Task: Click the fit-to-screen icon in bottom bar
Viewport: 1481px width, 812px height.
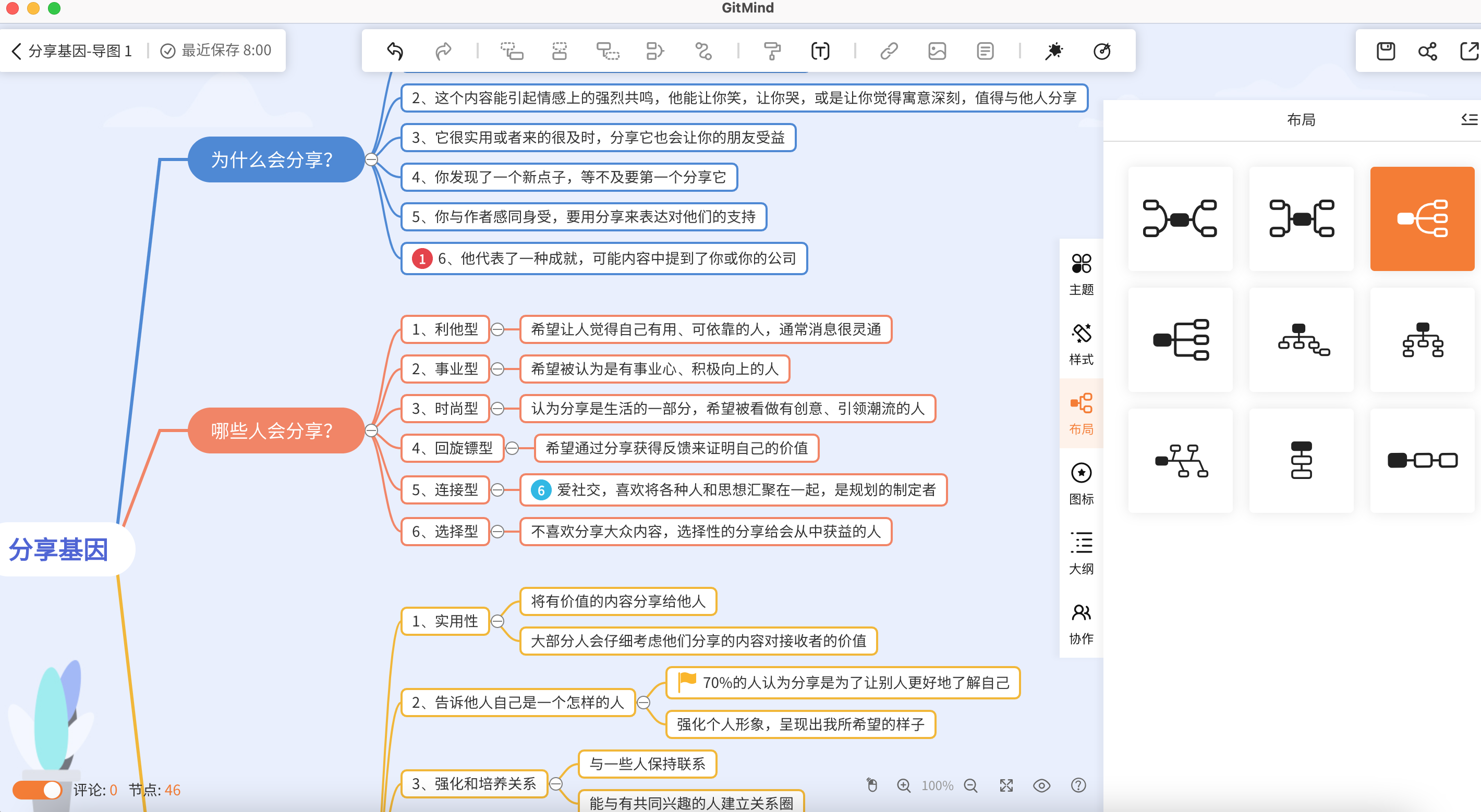Action: coord(1006,785)
